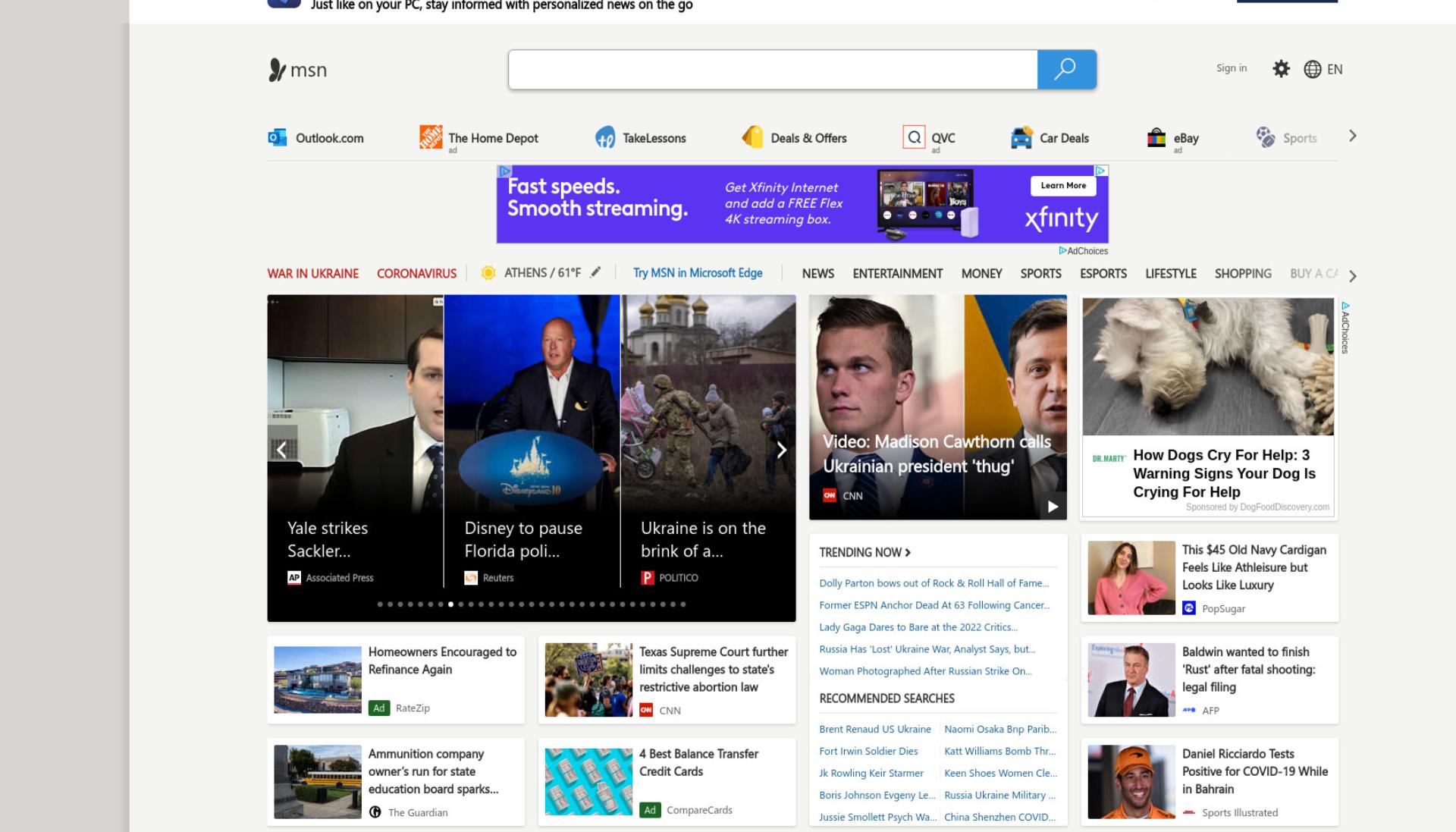This screenshot has width=1456, height=832.
Task: Select the last carousel pagination dot
Action: [682, 604]
